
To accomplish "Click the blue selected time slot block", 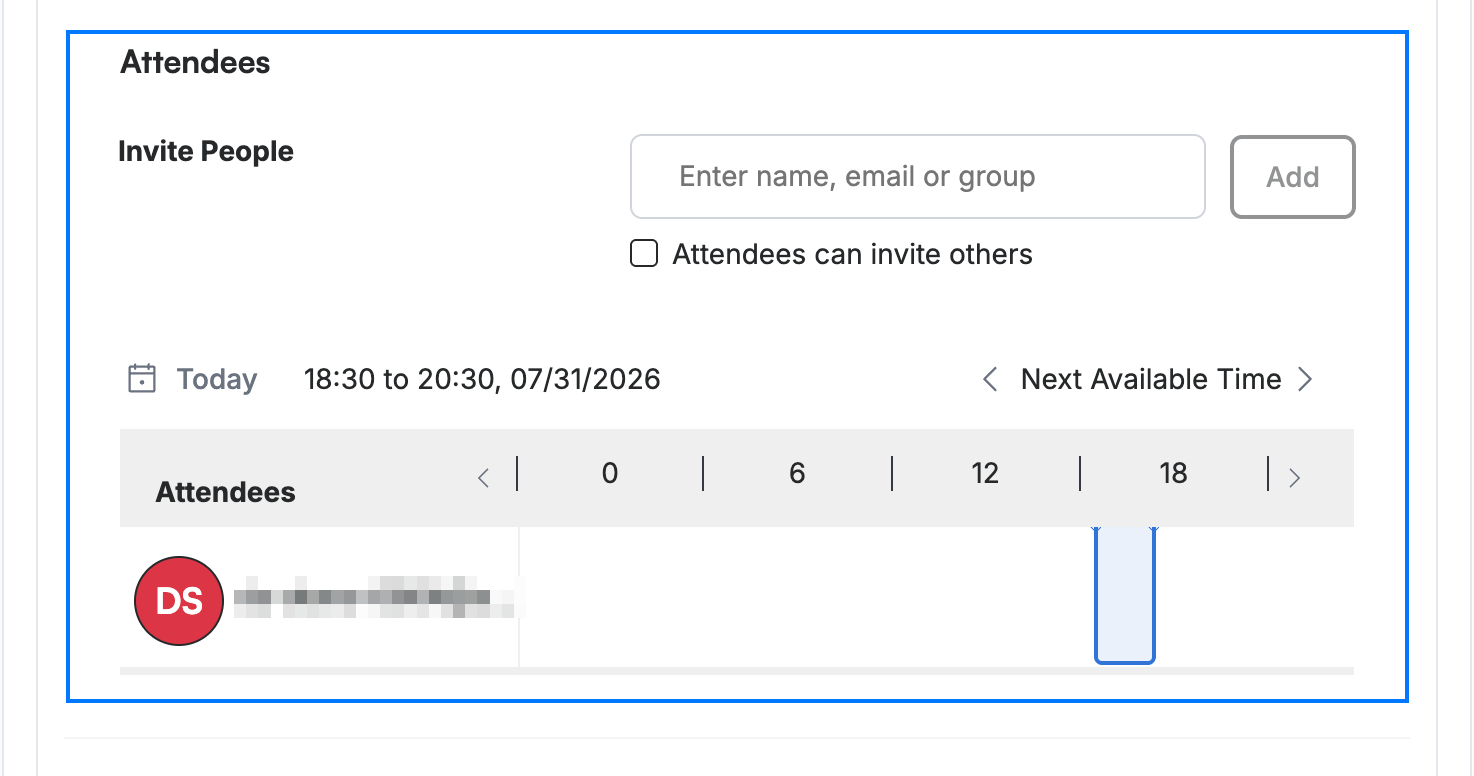I will pyautogui.click(x=1125, y=595).
